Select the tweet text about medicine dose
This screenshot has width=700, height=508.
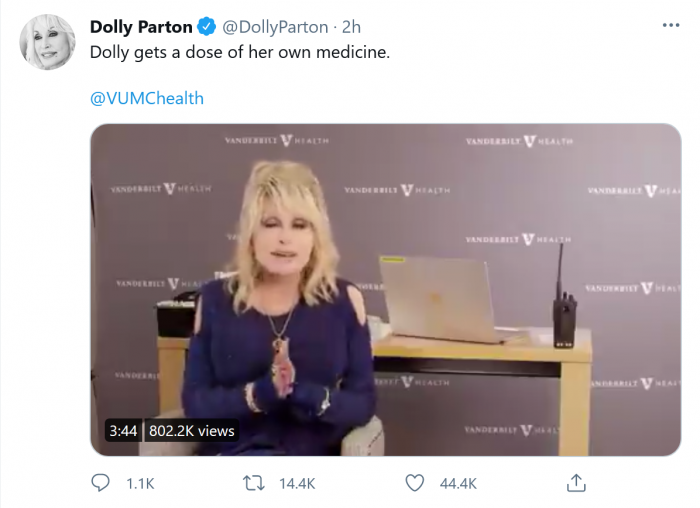click(x=240, y=52)
